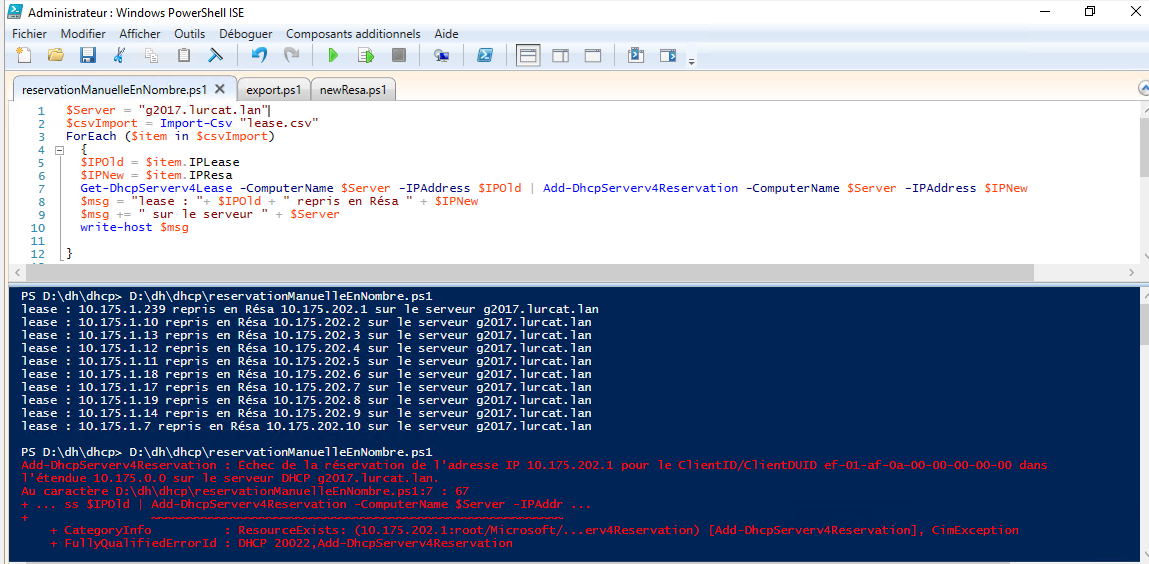Click the Open script folder icon
1149x564 pixels.
tap(56, 56)
